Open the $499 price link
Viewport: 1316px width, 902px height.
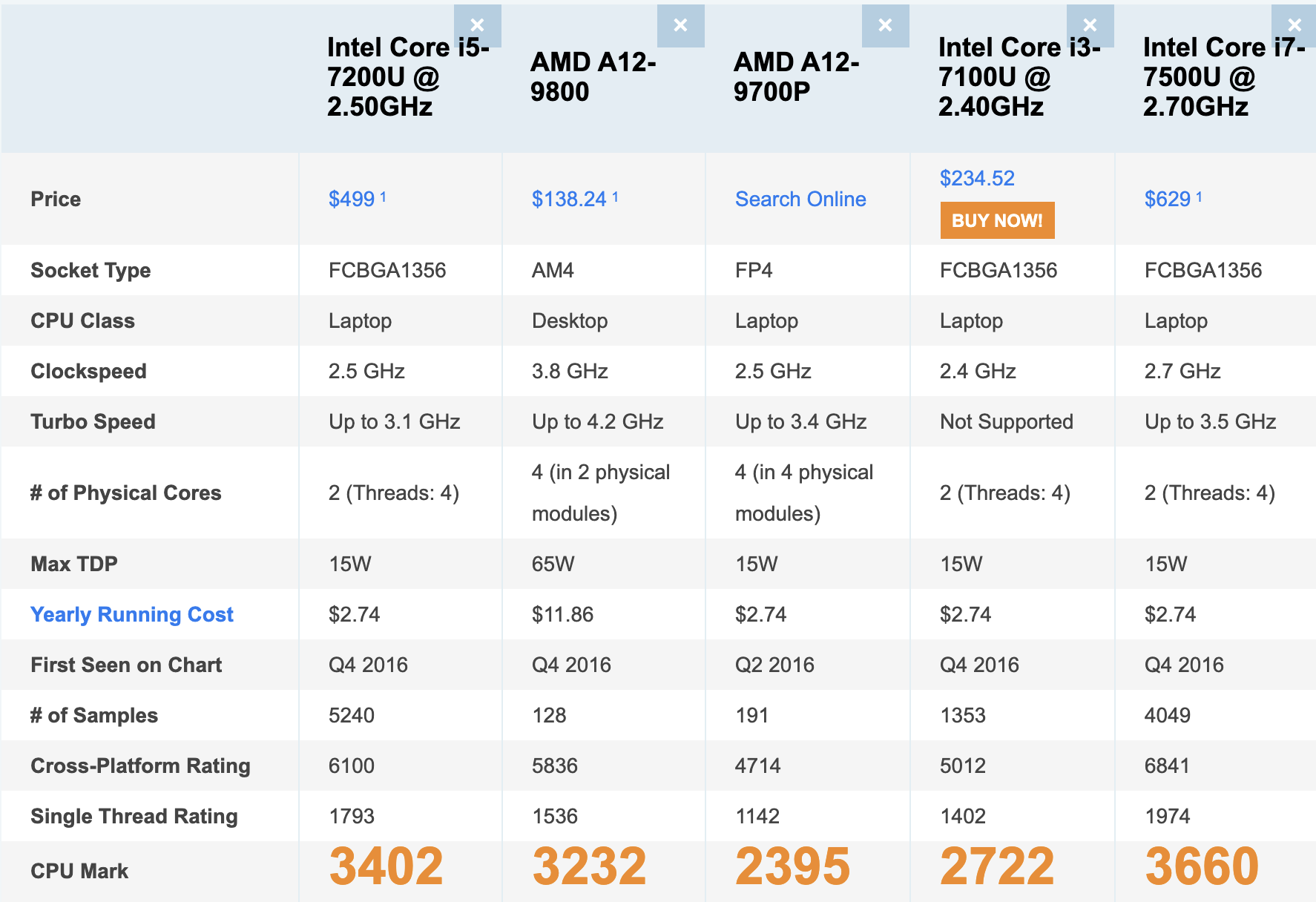point(352,199)
